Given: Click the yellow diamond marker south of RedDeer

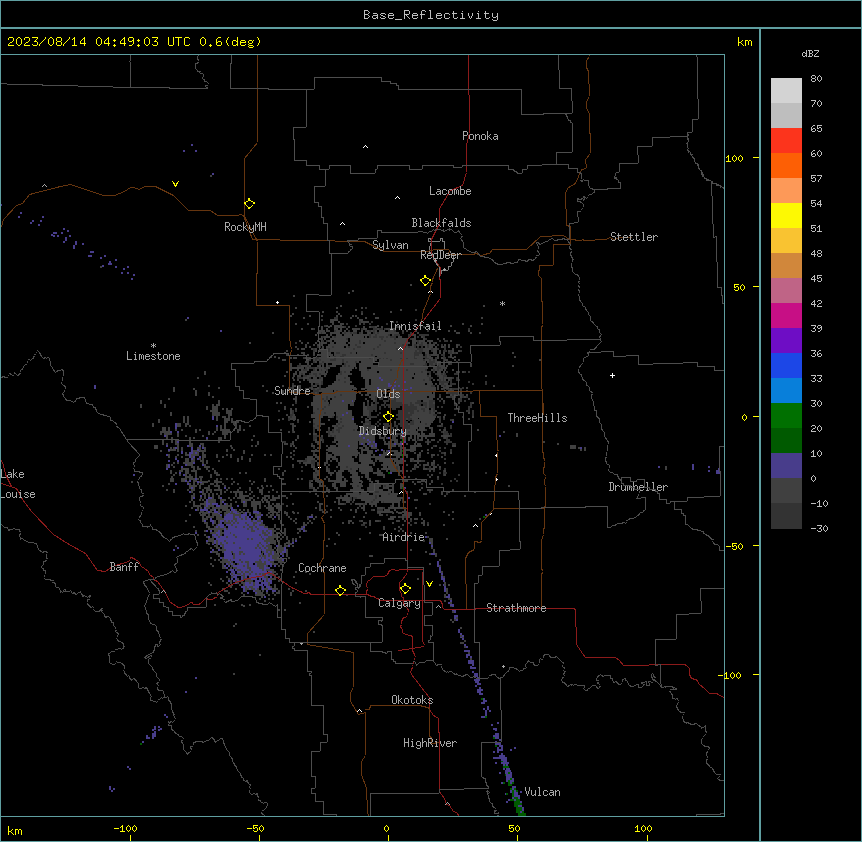Looking at the screenshot, I should (x=425, y=281).
